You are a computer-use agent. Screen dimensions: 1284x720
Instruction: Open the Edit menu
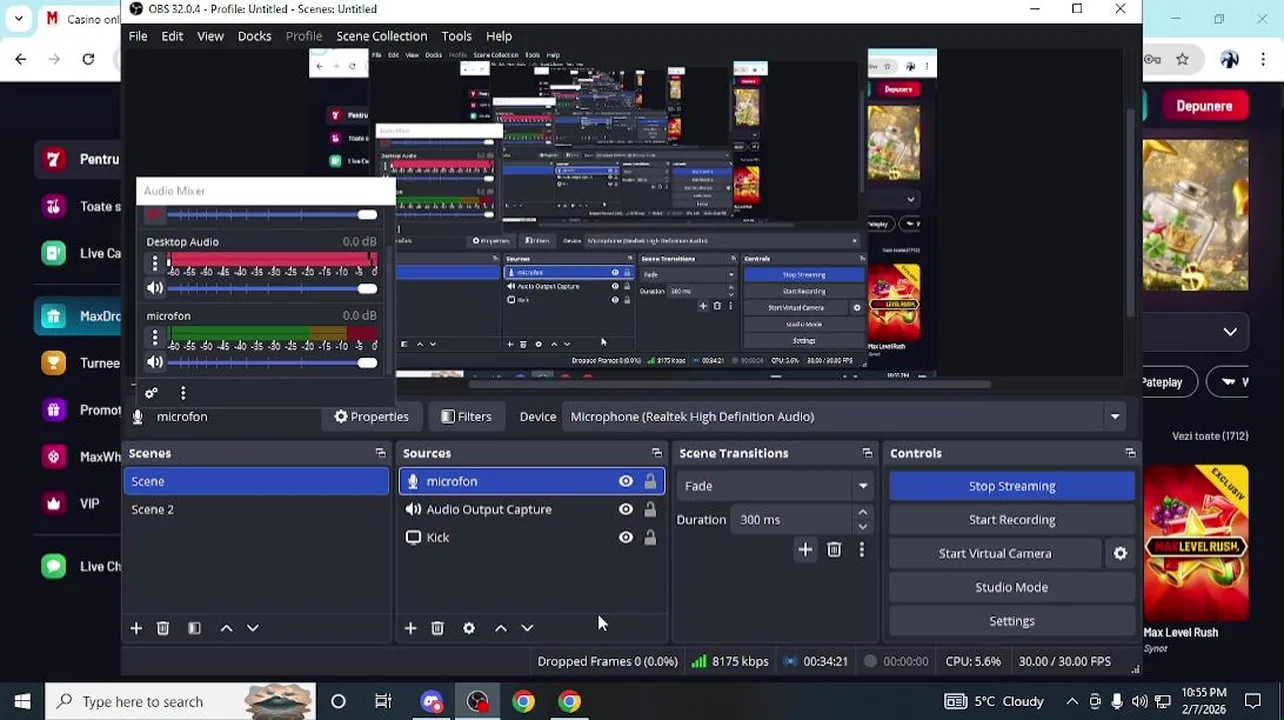click(172, 36)
